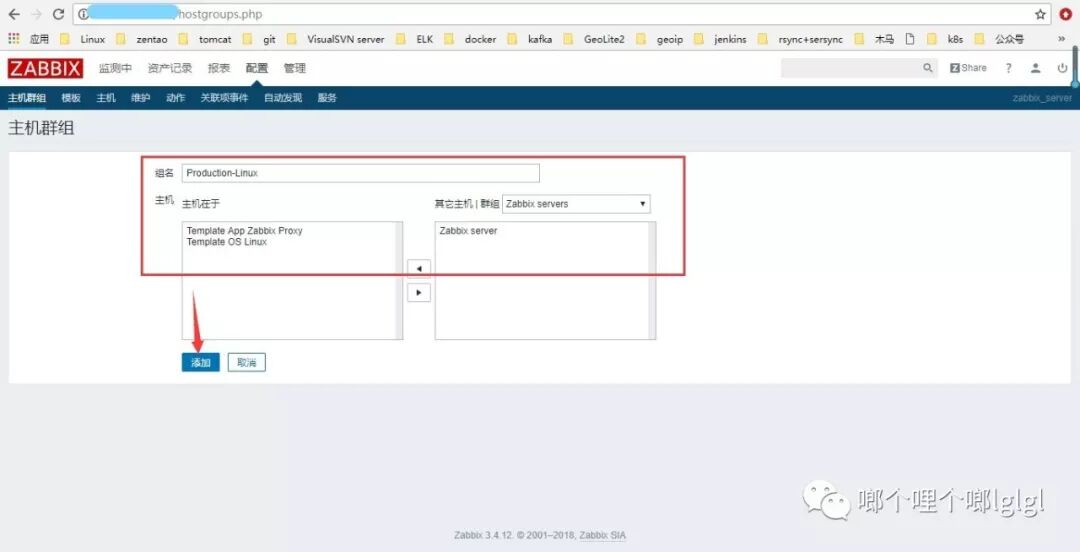This screenshot has width=1080, height=552.
Task: Click the ZABBIX logo
Action: (x=45, y=68)
